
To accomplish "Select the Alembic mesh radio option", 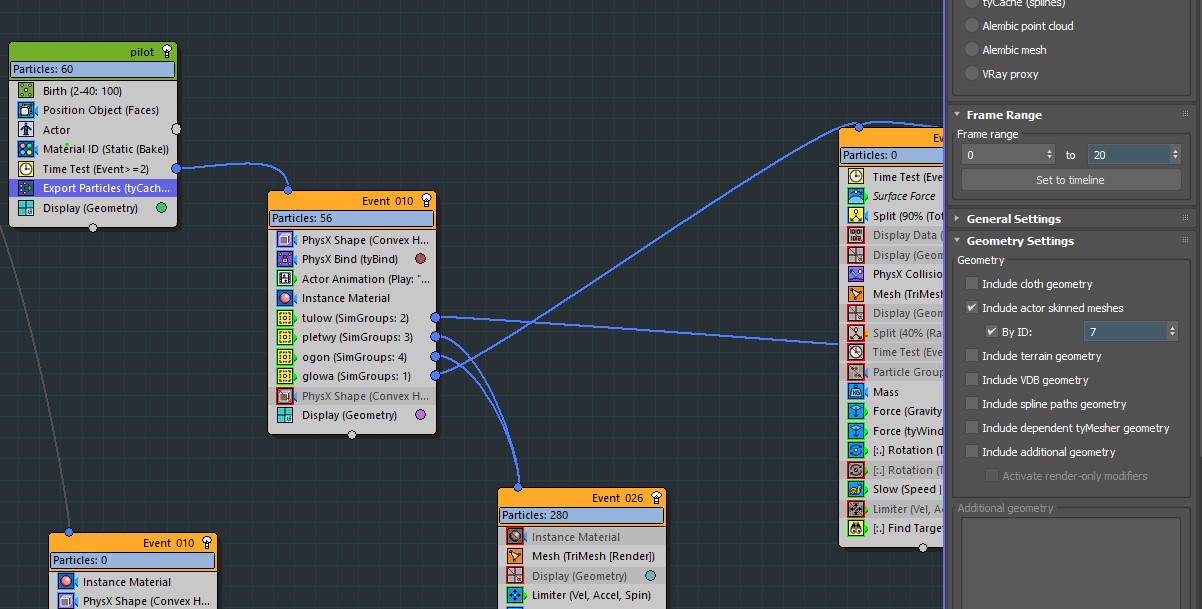I will click(x=972, y=50).
